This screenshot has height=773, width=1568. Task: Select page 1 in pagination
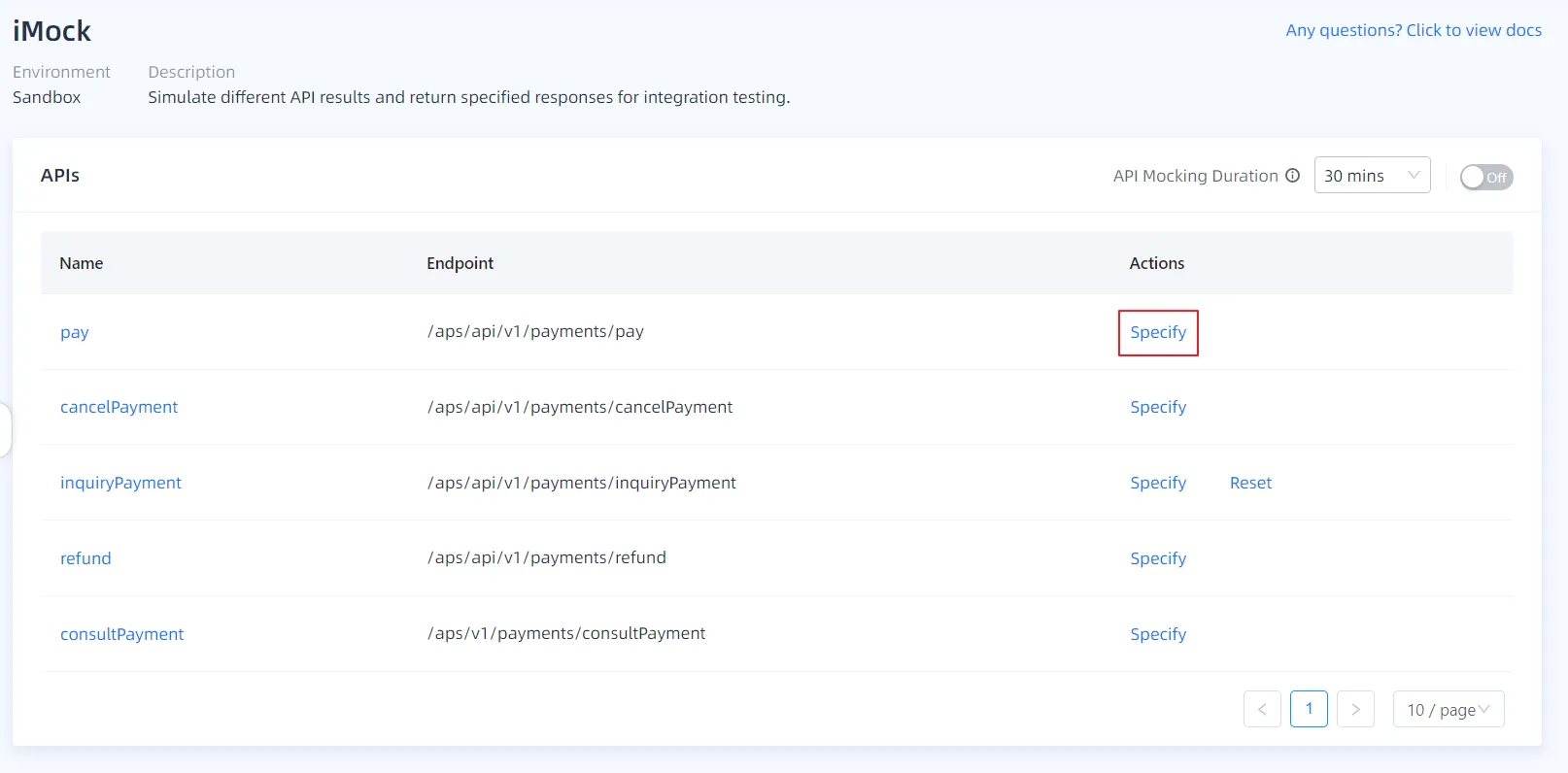click(x=1309, y=710)
